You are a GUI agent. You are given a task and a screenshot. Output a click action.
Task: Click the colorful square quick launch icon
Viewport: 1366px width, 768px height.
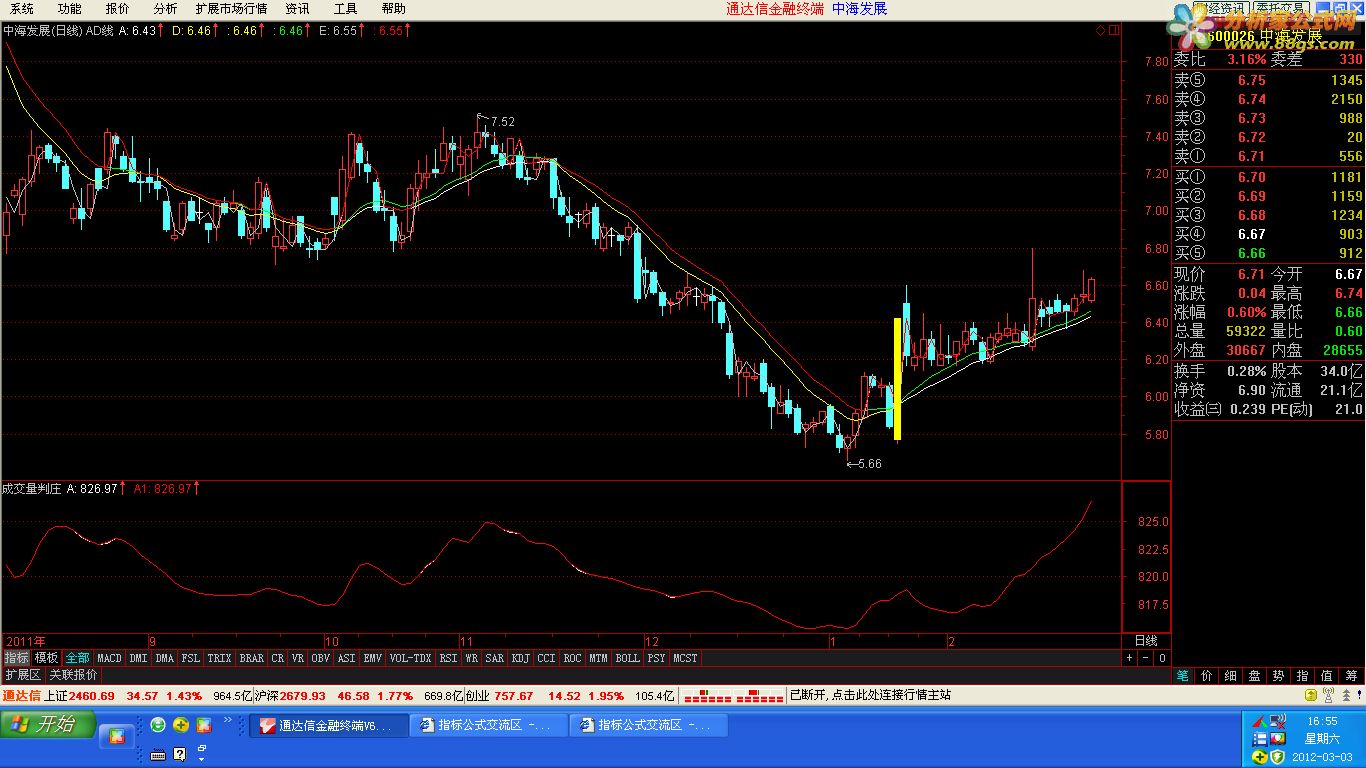coord(203,724)
